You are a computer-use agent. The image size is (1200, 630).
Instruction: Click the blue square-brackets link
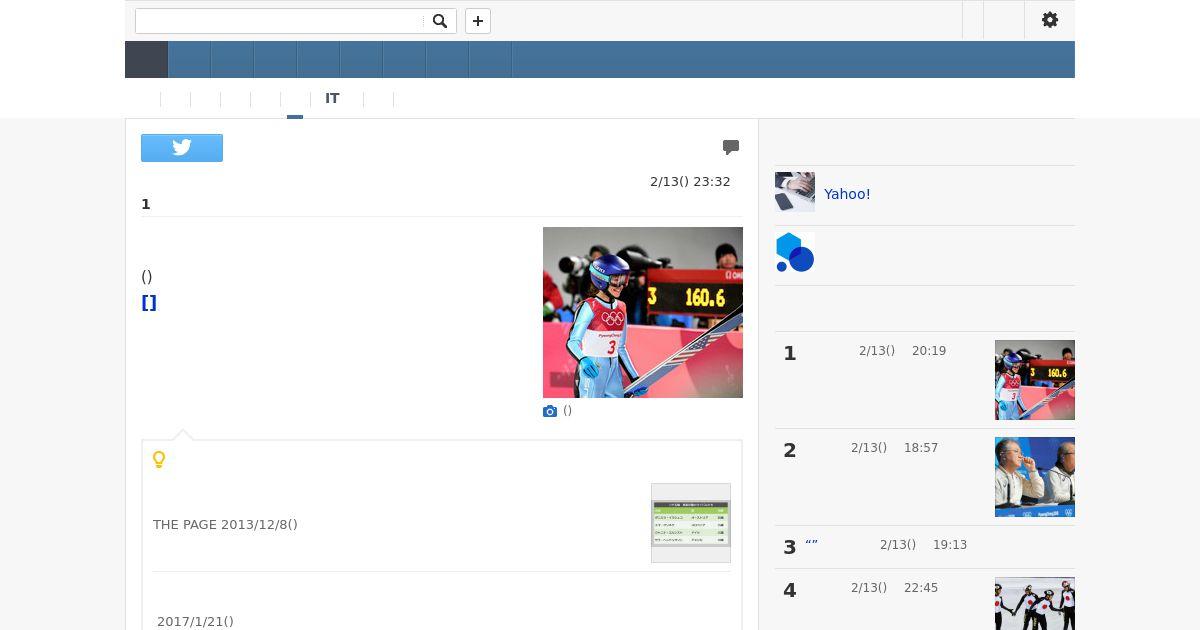coord(149,303)
